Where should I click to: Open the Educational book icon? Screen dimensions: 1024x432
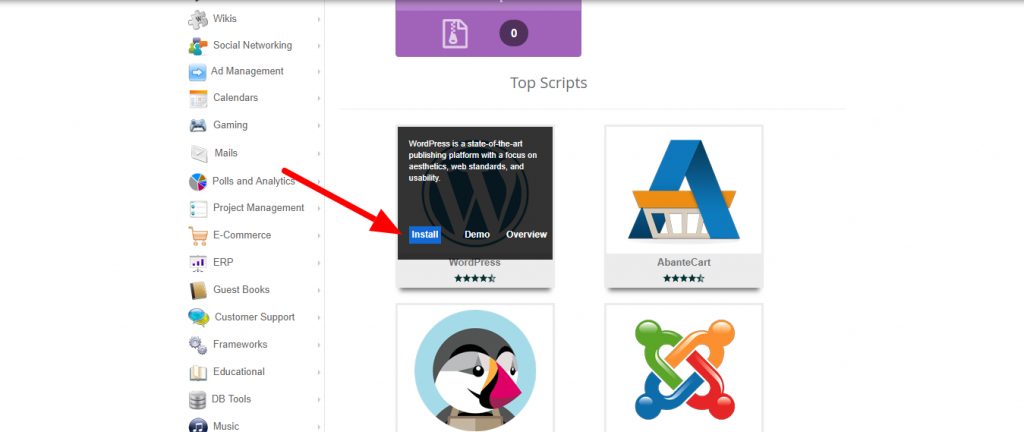point(198,372)
